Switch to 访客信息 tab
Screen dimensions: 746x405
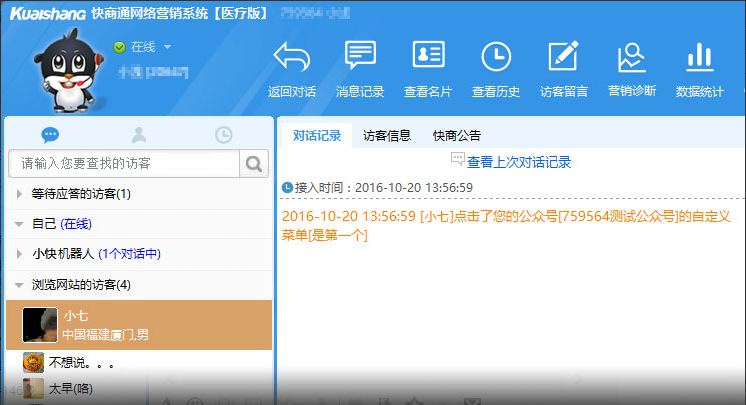click(x=386, y=135)
